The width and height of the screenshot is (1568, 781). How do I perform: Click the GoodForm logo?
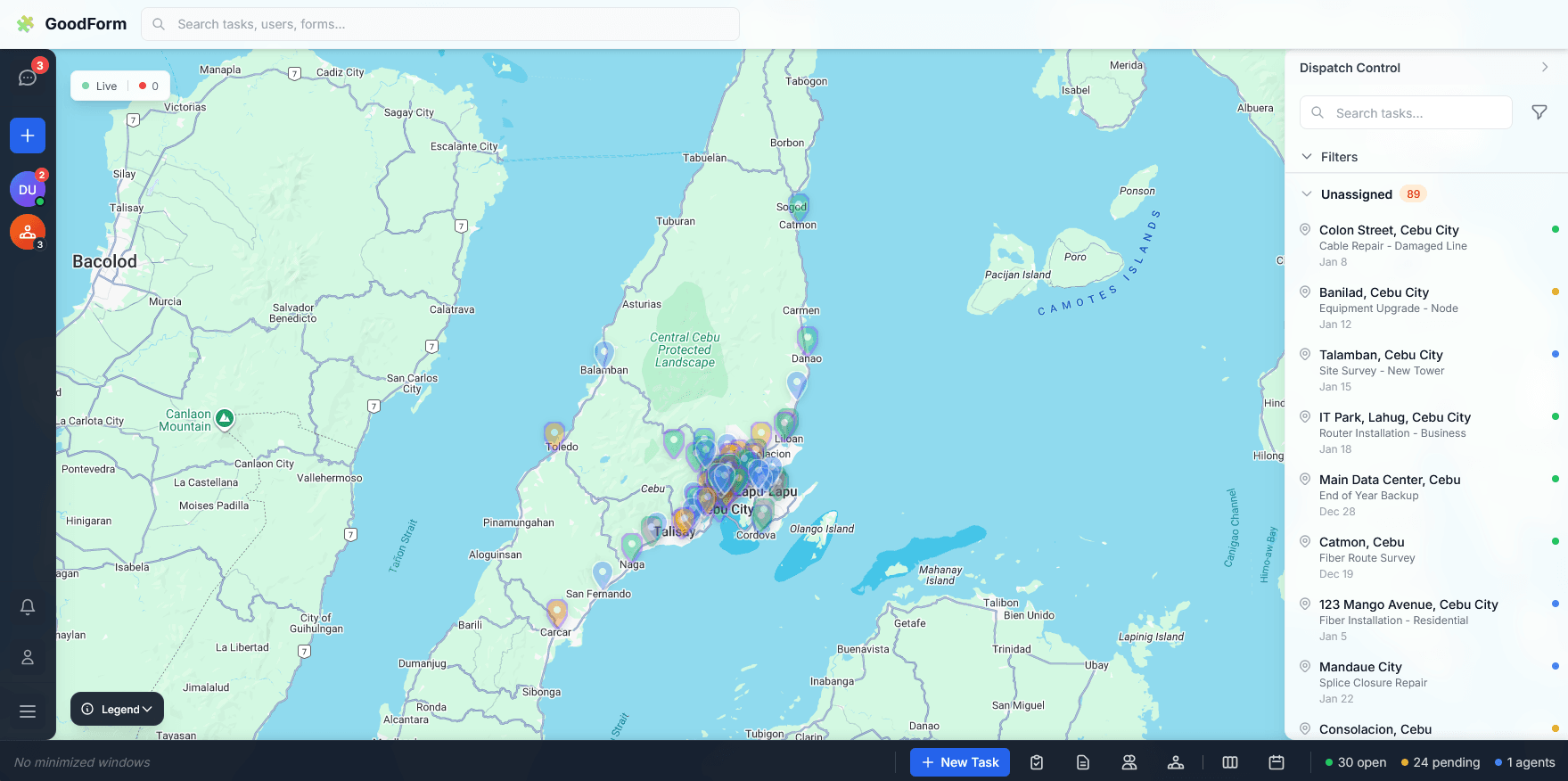pyautogui.click(x=71, y=24)
